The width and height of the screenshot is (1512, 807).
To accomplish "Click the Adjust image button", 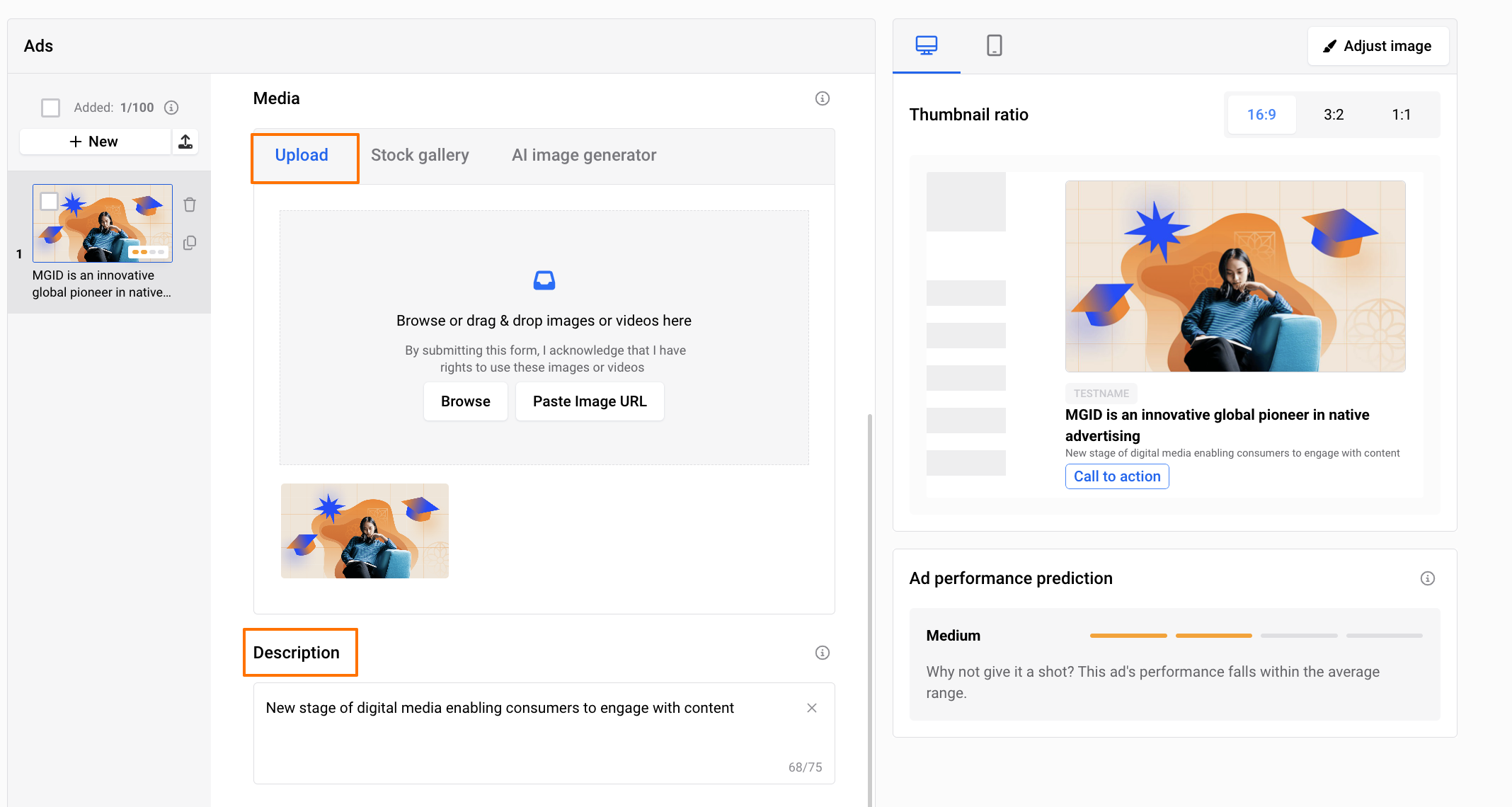I will point(1378,46).
